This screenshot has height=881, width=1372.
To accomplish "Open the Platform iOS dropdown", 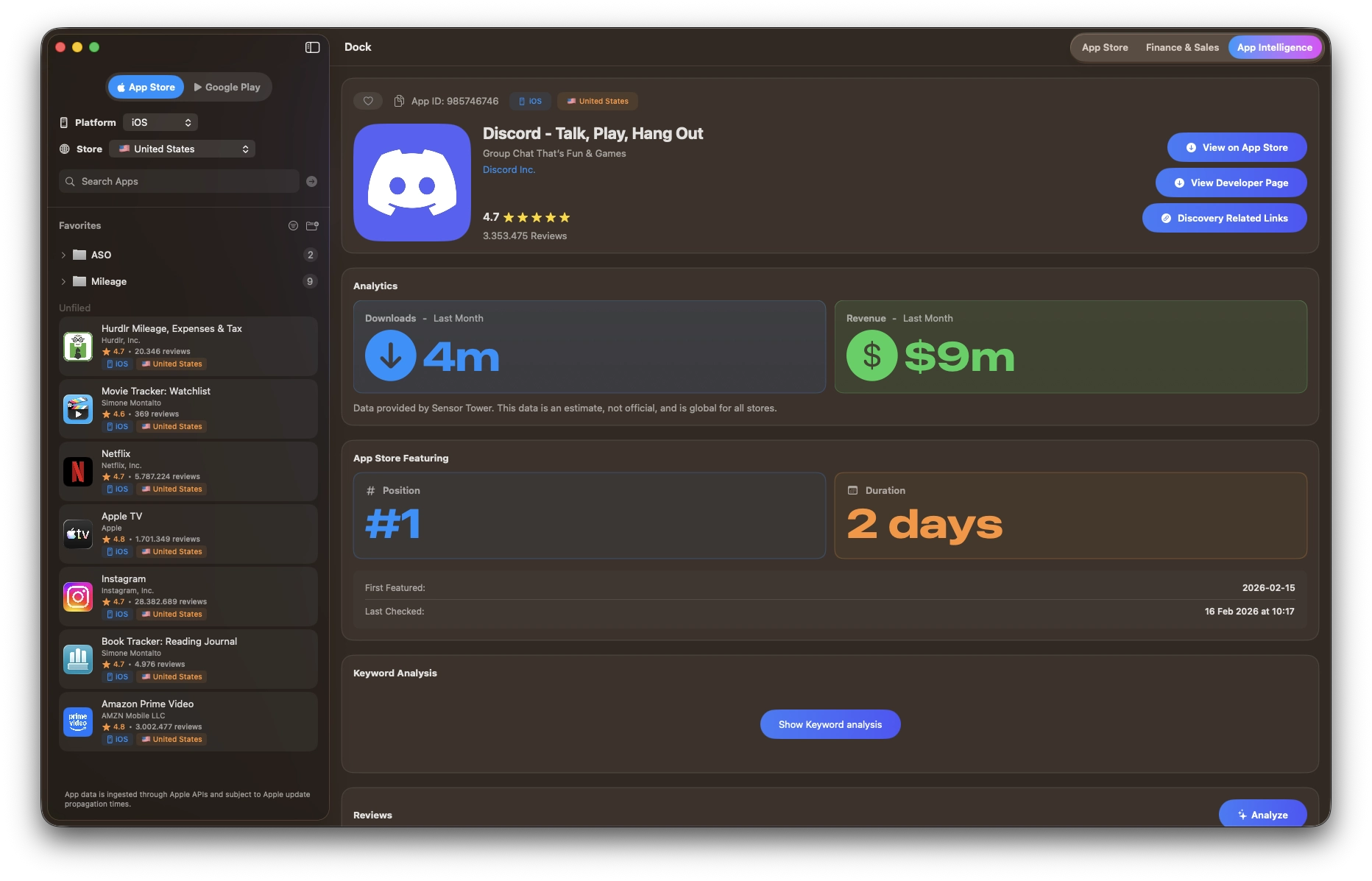I will tap(160, 122).
